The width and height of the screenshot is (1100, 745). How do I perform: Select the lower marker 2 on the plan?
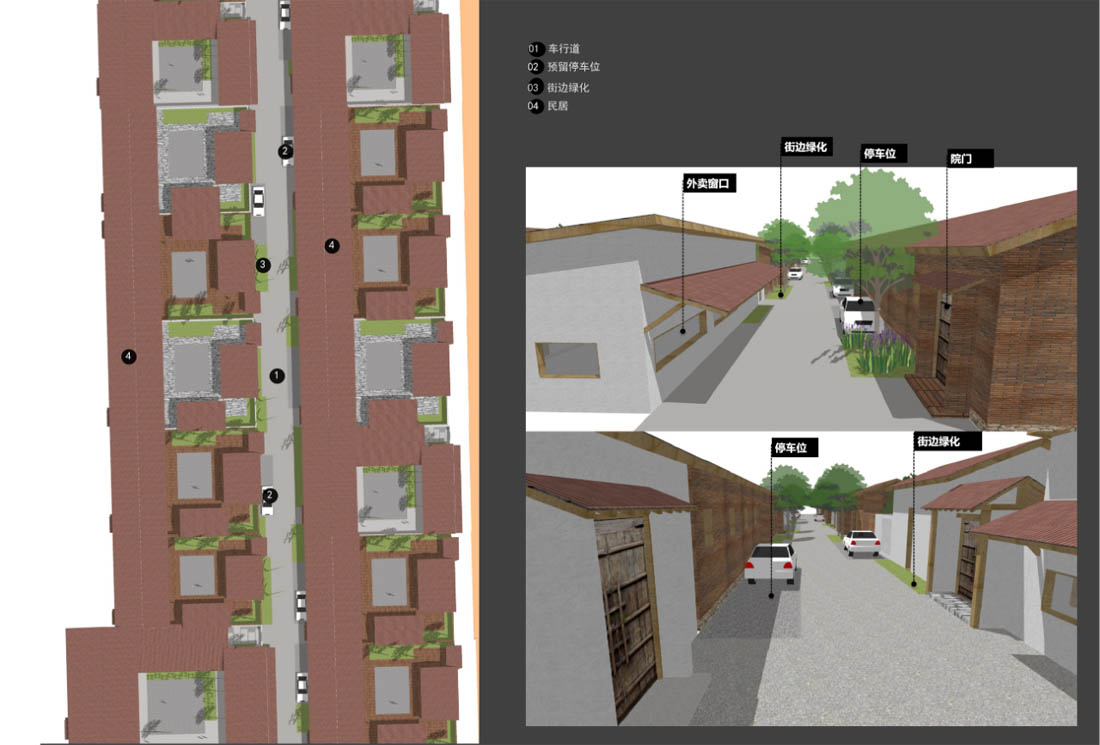[270, 494]
